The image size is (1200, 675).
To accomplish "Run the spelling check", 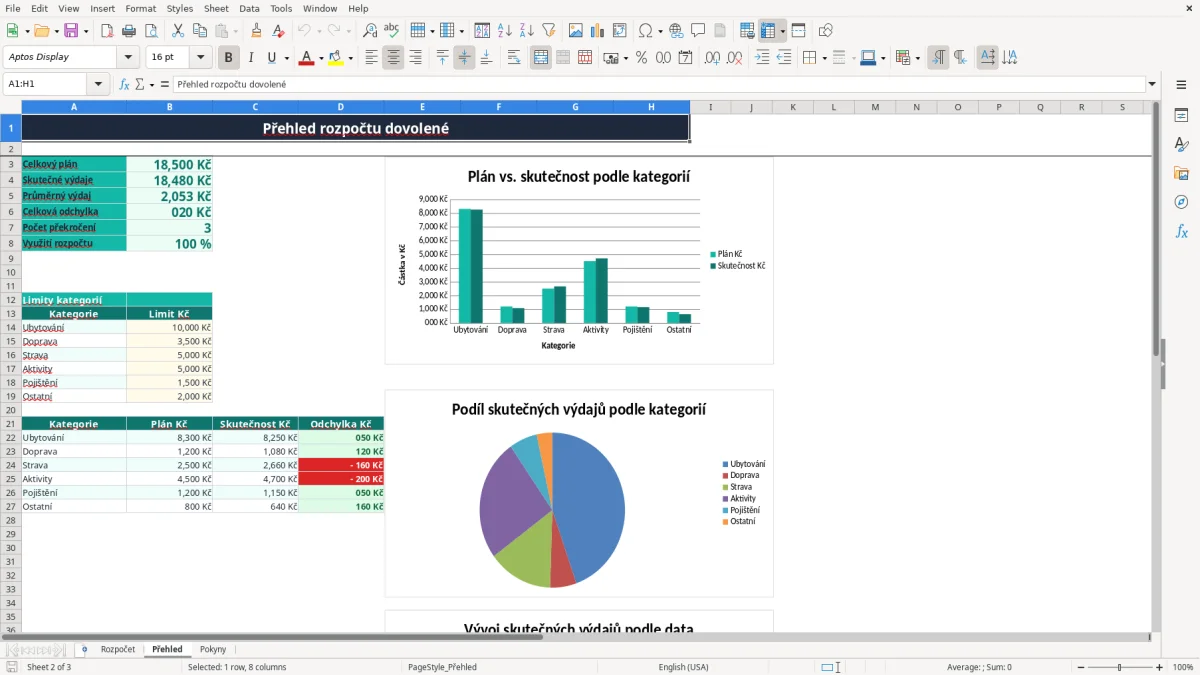I will pyautogui.click(x=392, y=31).
